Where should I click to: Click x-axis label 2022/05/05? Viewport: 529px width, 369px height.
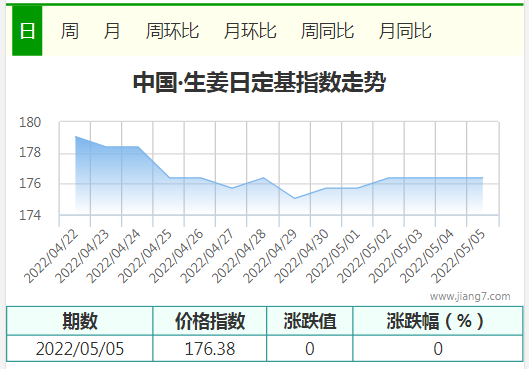pyautogui.click(x=458, y=256)
